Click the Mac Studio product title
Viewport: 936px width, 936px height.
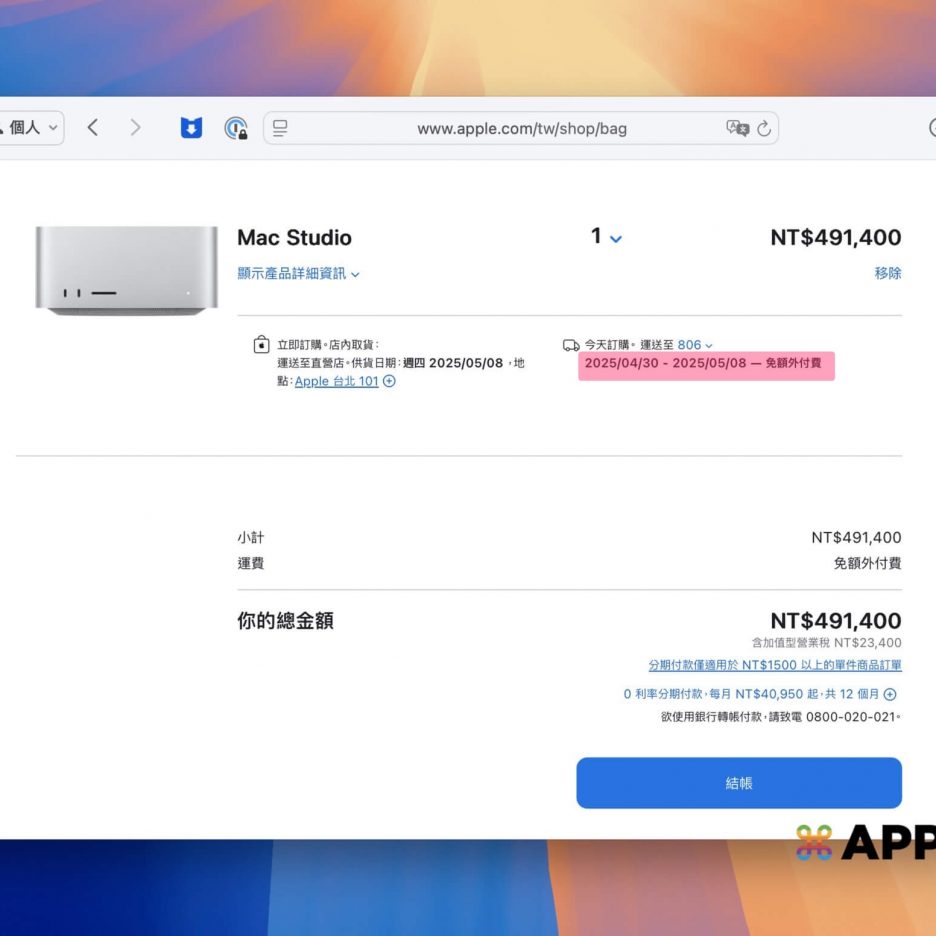coord(294,238)
